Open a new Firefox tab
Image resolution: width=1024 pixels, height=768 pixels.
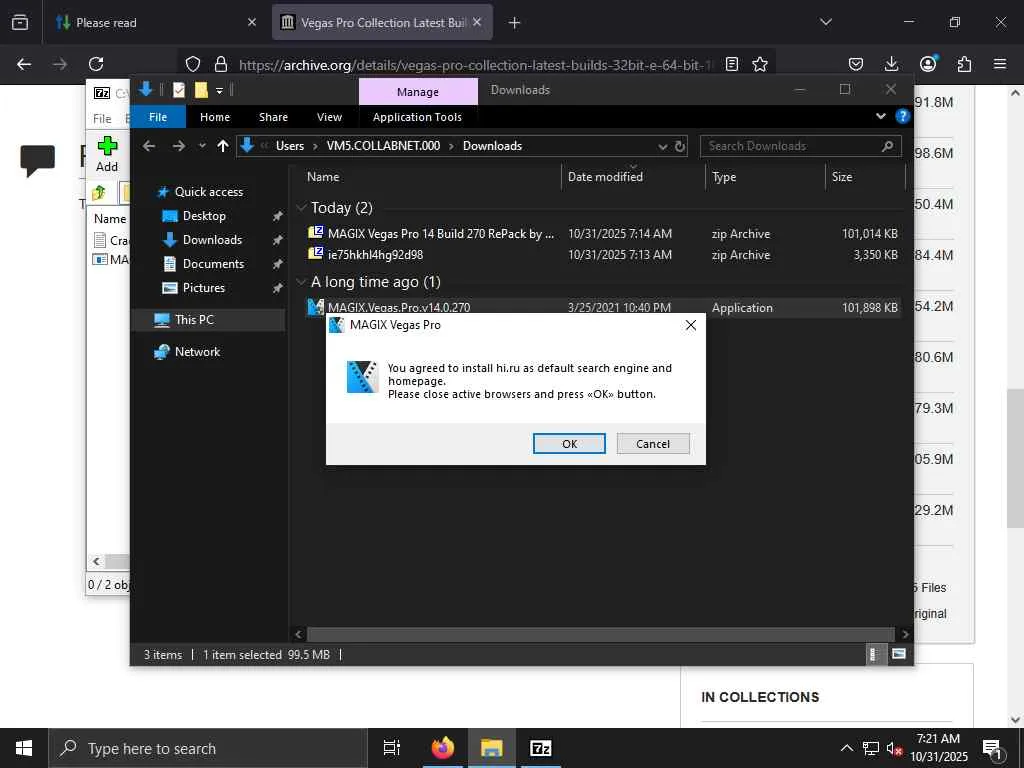pyautogui.click(x=514, y=23)
